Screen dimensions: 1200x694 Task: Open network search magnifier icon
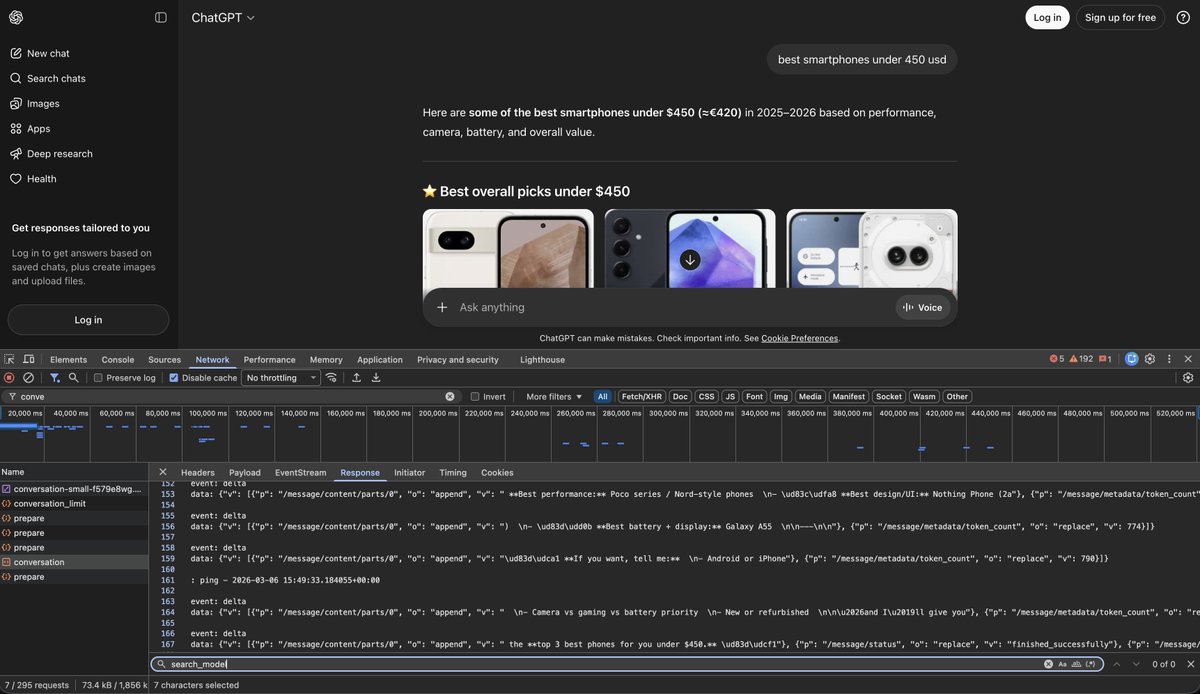coord(73,377)
